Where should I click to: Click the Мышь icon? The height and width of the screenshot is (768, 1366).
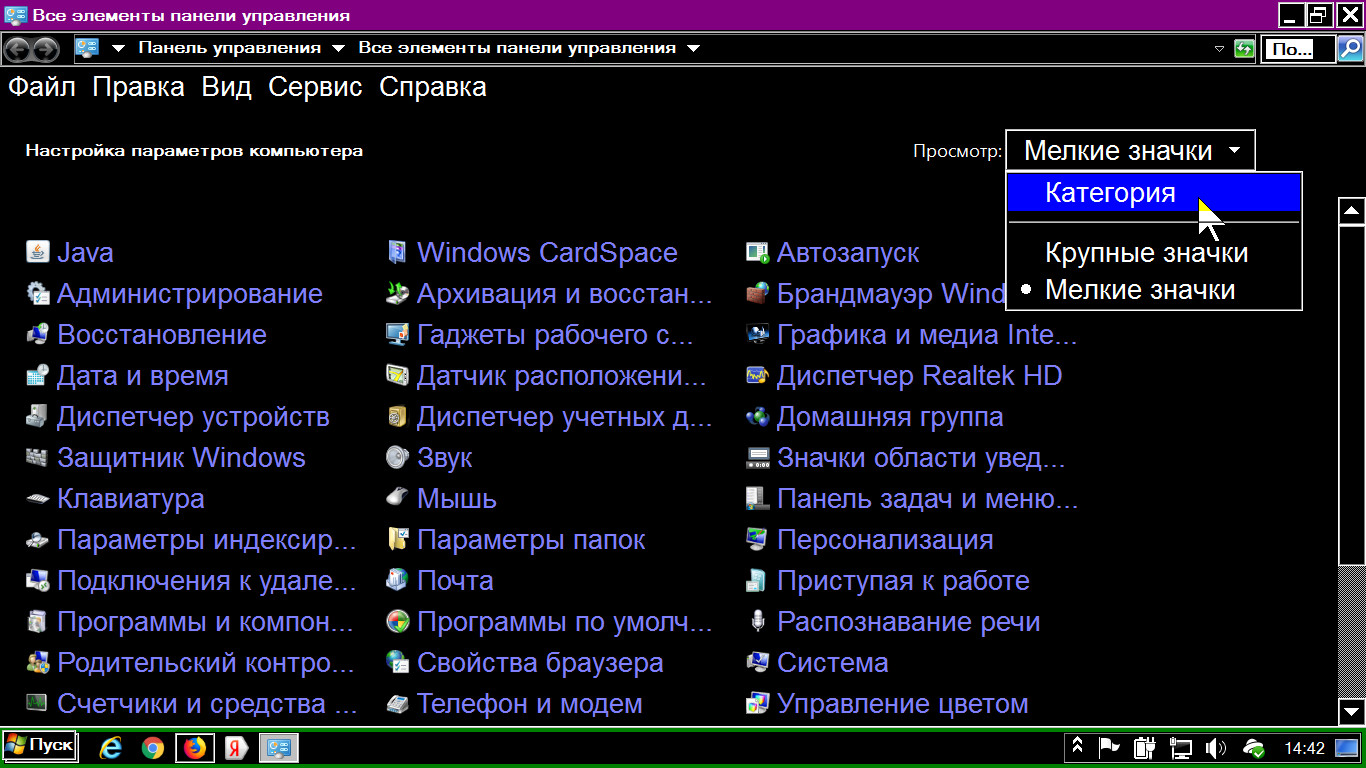click(397, 498)
